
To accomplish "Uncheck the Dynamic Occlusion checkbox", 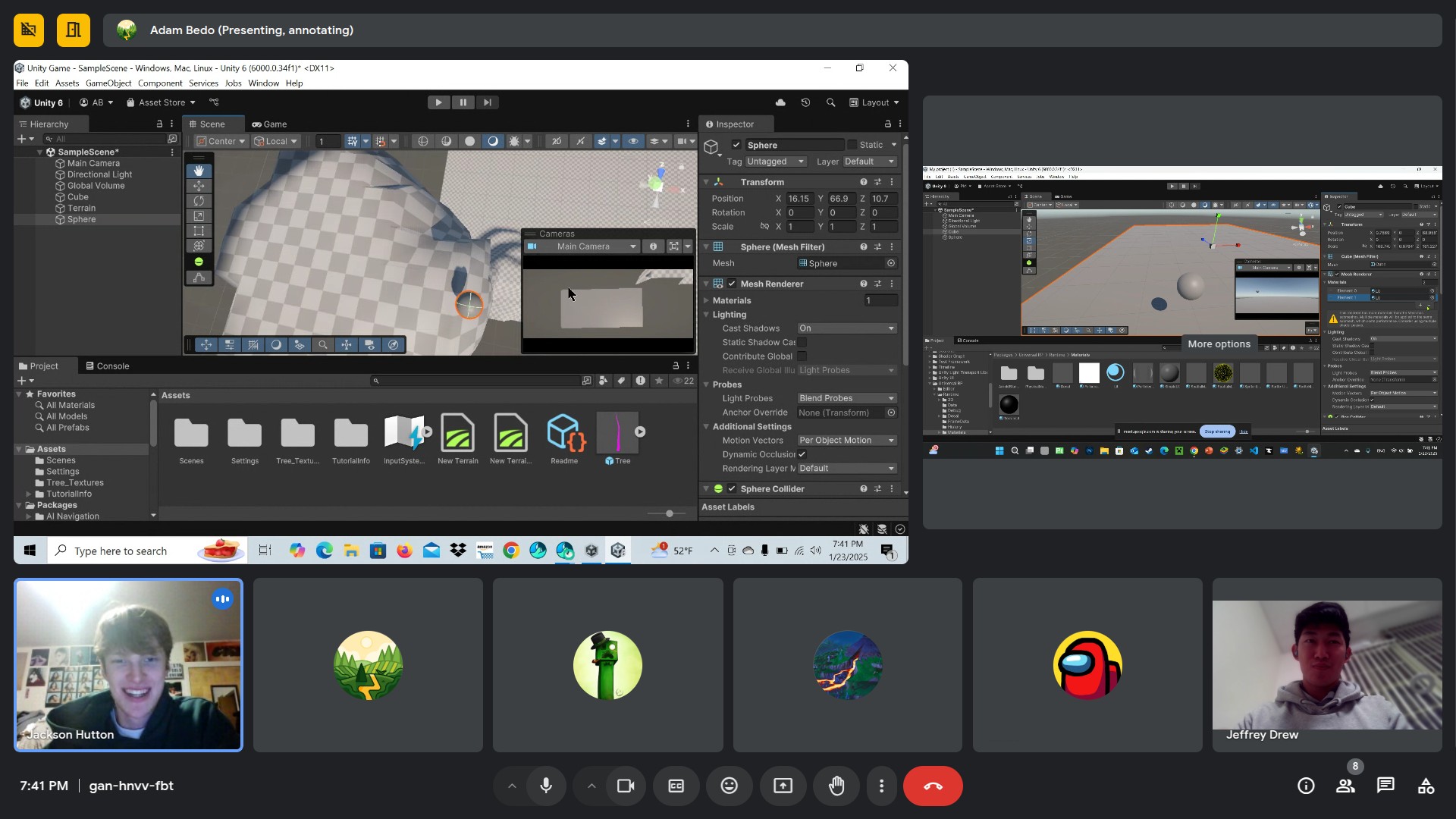I will pyautogui.click(x=802, y=454).
